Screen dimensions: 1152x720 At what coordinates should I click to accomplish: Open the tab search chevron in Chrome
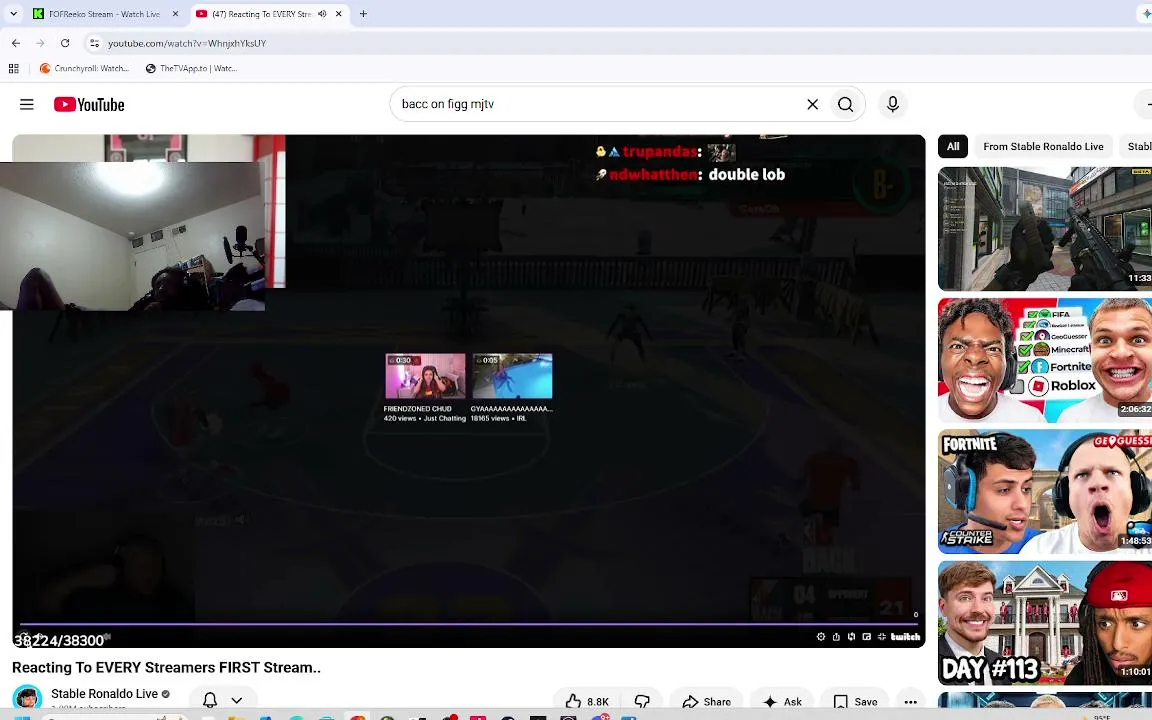(x=13, y=14)
